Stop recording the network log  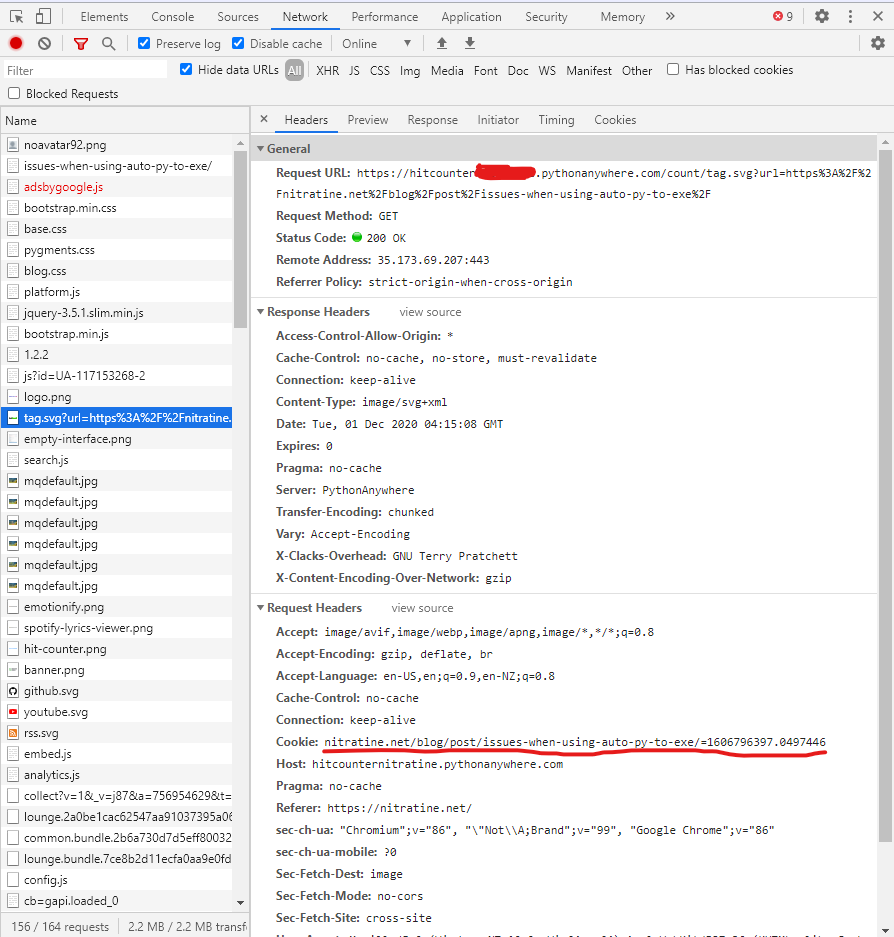pyautogui.click(x=16, y=43)
